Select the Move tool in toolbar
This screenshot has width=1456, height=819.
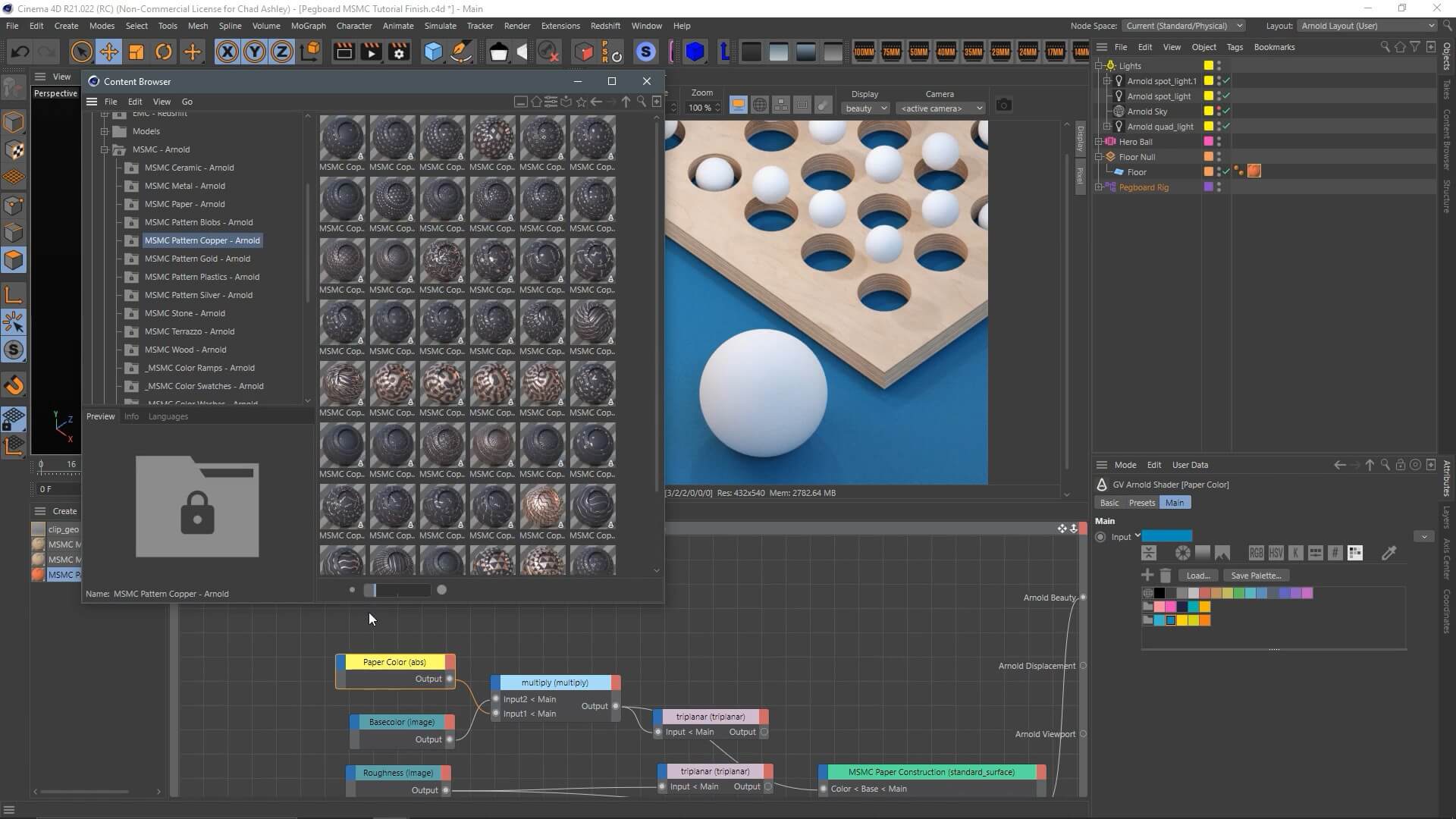tap(108, 52)
